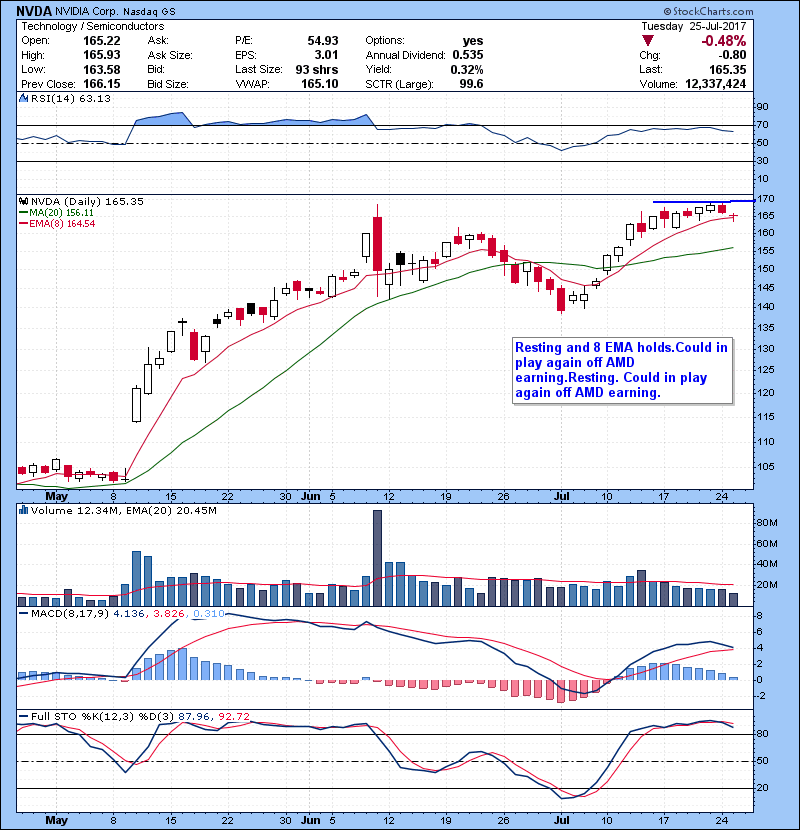Click the green MA(20) legend line
The image size is (800, 830).
coord(22,213)
